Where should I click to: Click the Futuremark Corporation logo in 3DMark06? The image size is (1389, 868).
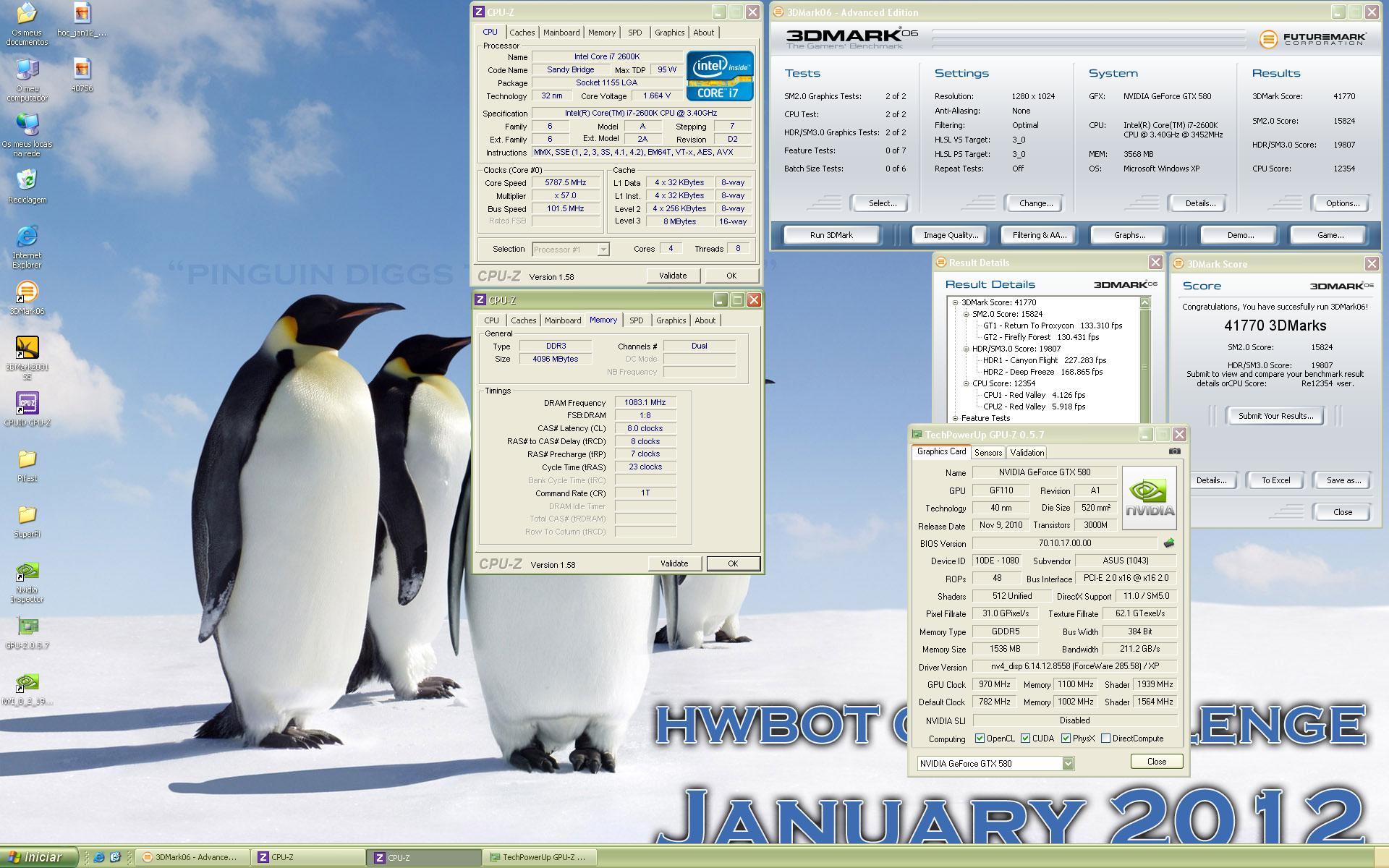click(1312, 39)
